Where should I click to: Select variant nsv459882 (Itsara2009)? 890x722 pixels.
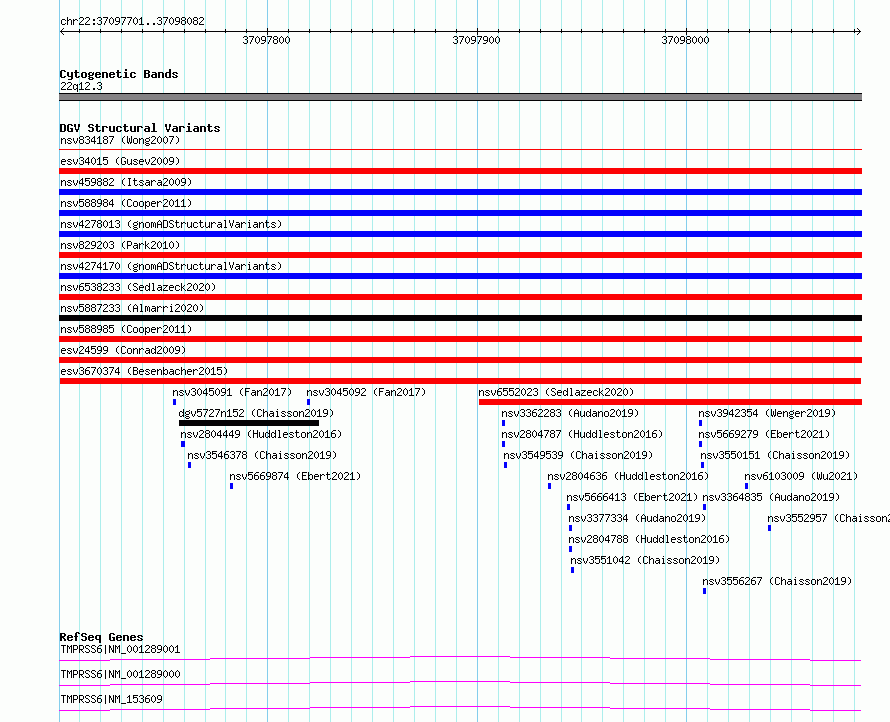[126, 182]
